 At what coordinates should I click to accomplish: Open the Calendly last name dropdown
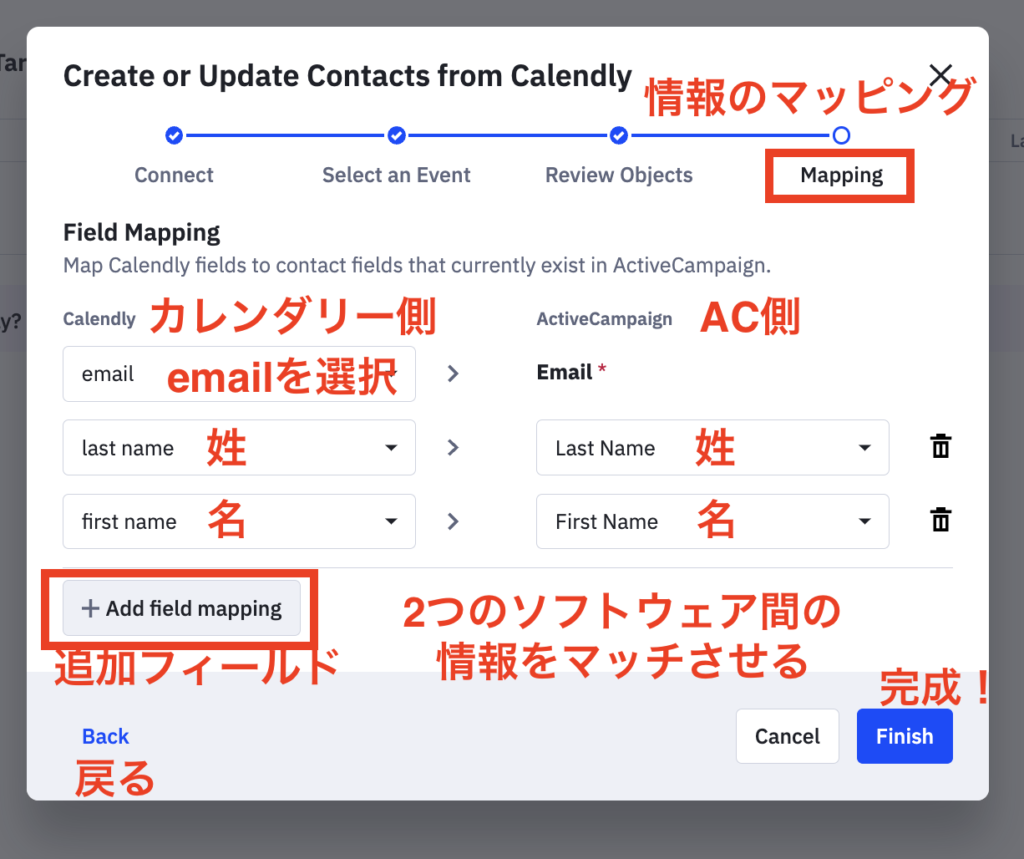pyautogui.click(x=239, y=447)
